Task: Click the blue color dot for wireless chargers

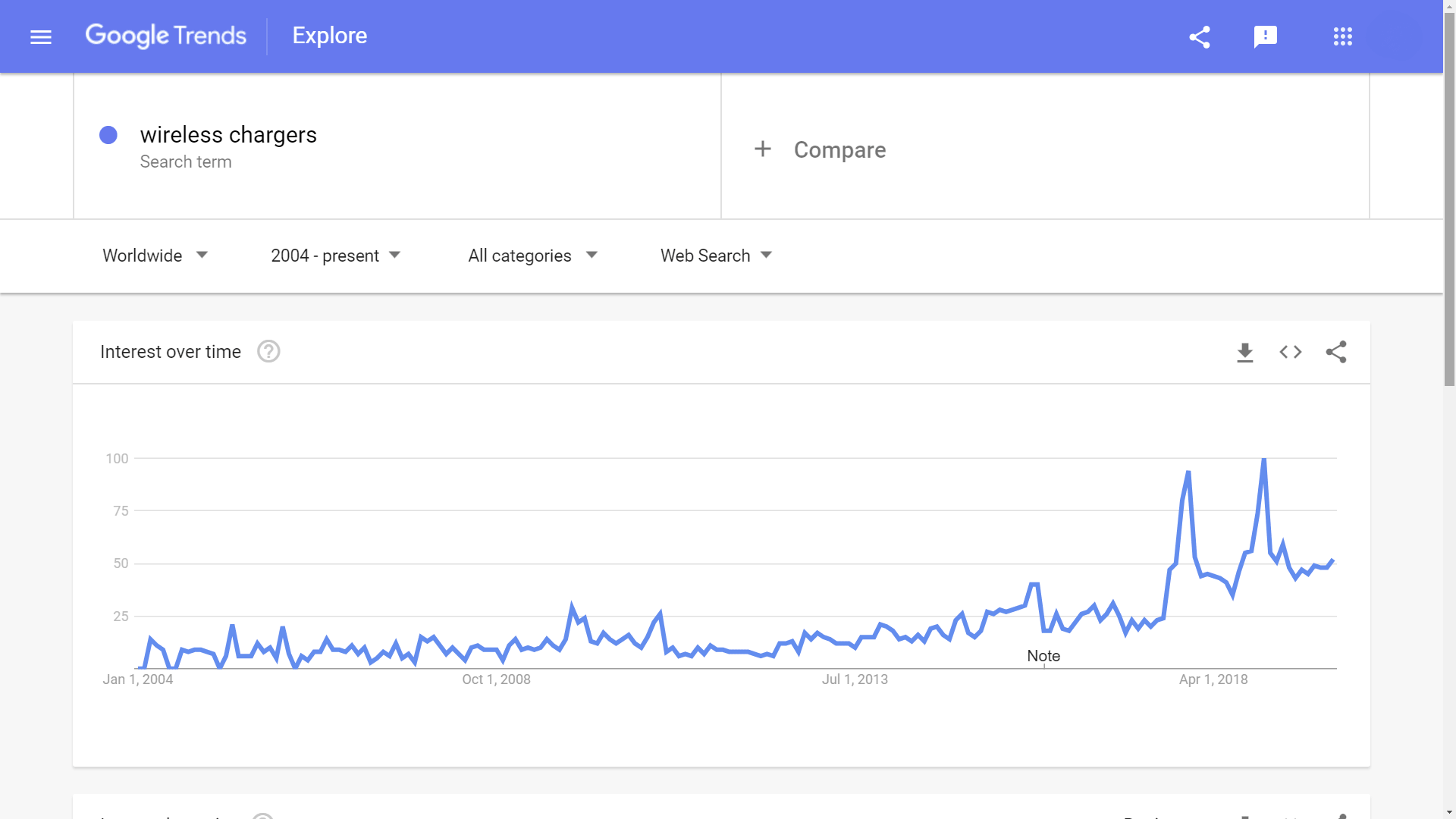Action: tap(108, 135)
